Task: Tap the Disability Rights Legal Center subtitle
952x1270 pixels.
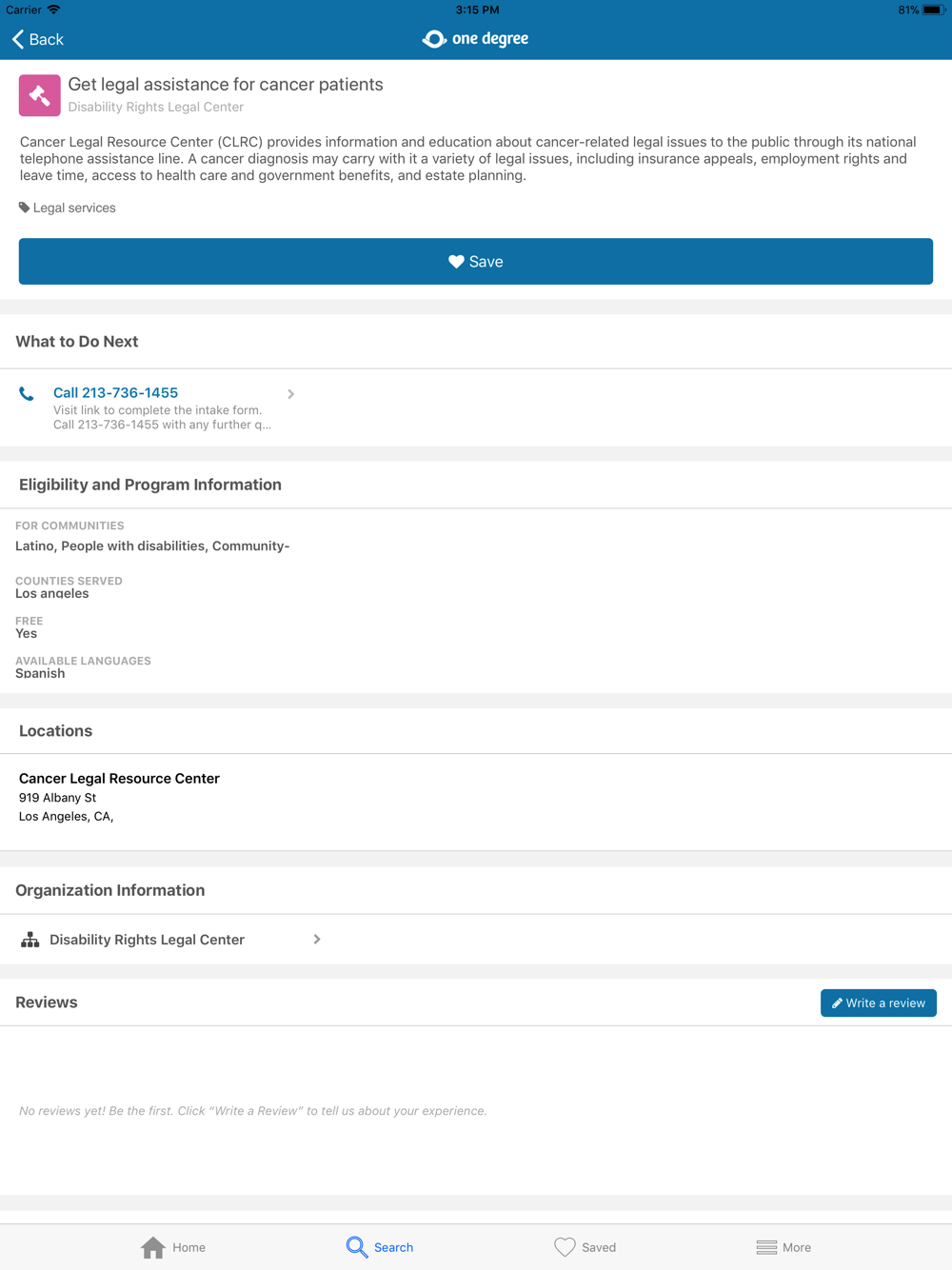Action: (156, 107)
